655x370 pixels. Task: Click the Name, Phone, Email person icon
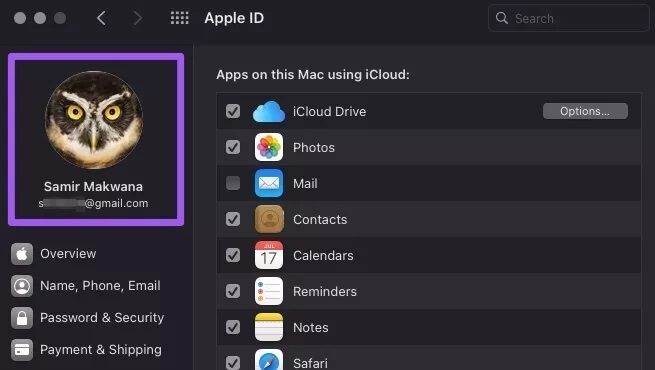[22, 286]
